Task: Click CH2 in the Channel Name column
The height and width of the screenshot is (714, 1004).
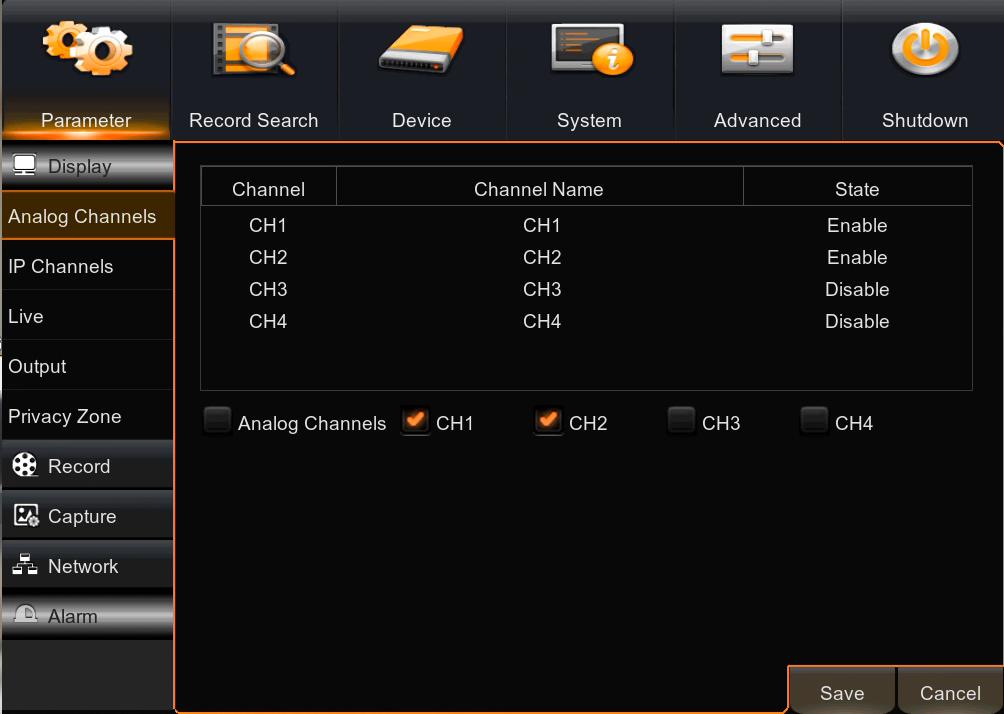Action: pyautogui.click(x=542, y=257)
